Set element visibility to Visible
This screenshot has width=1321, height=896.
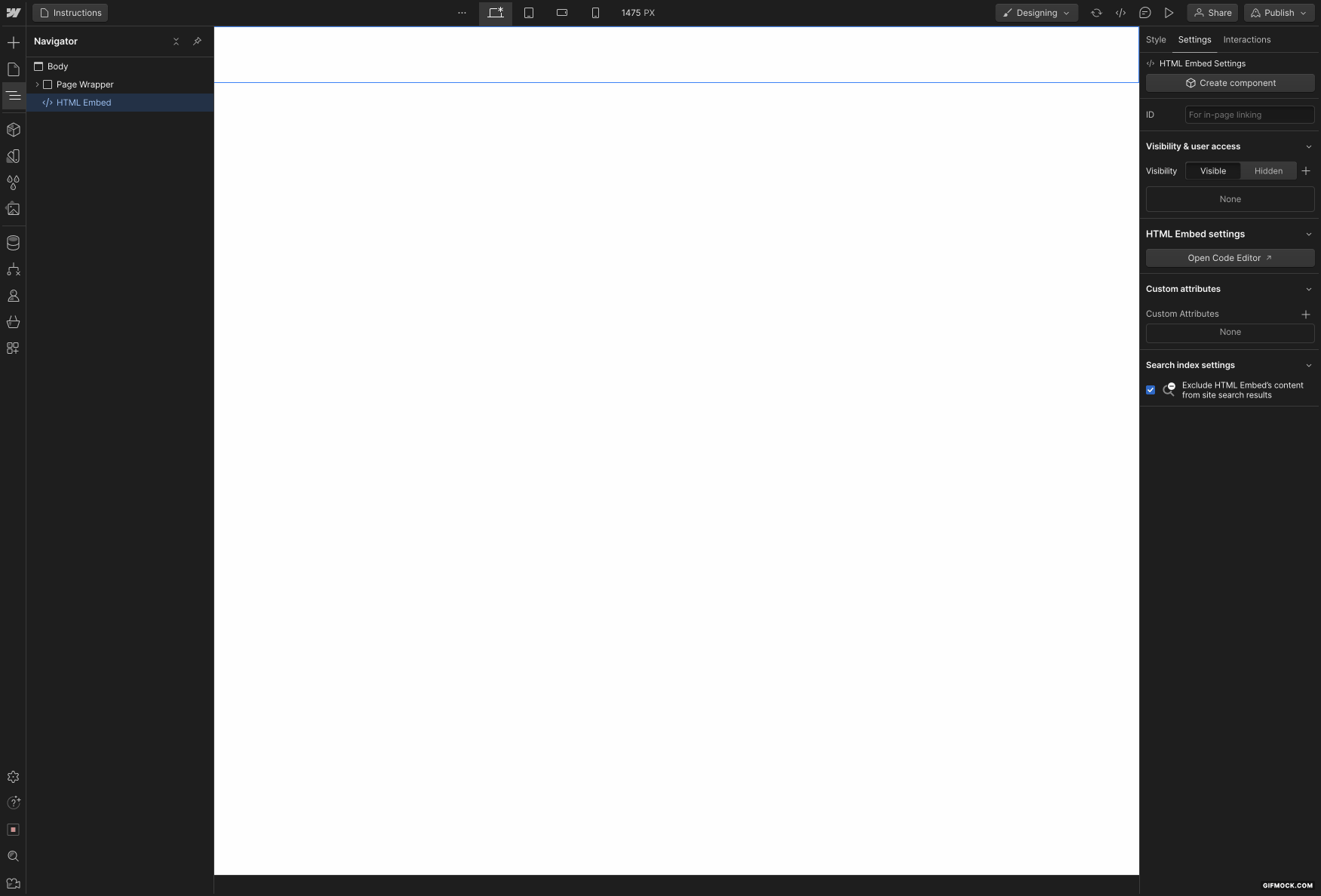coord(1212,171)
